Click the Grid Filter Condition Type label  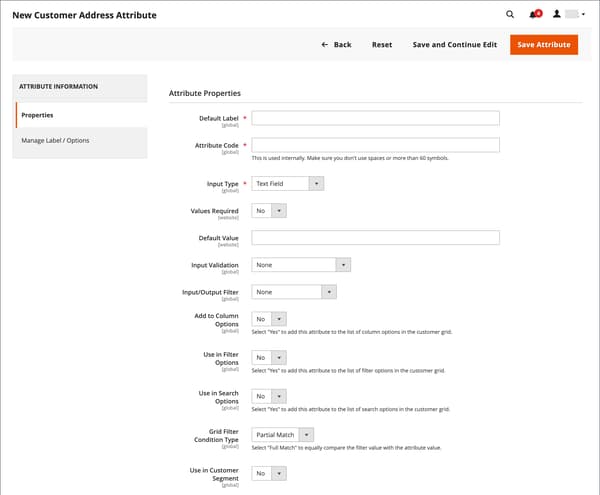point(216,436)
